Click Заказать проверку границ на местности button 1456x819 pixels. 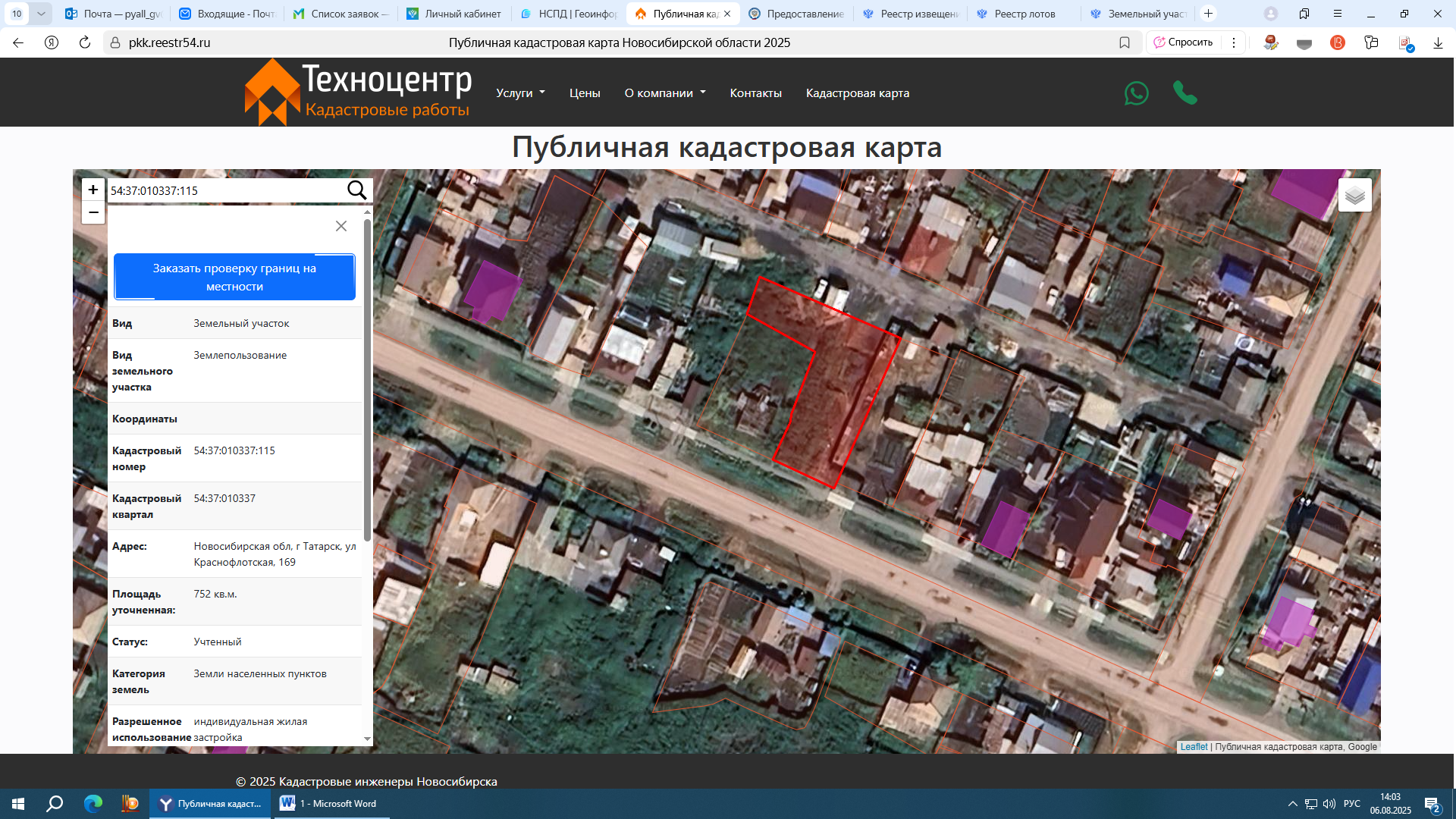click(234, 277)
